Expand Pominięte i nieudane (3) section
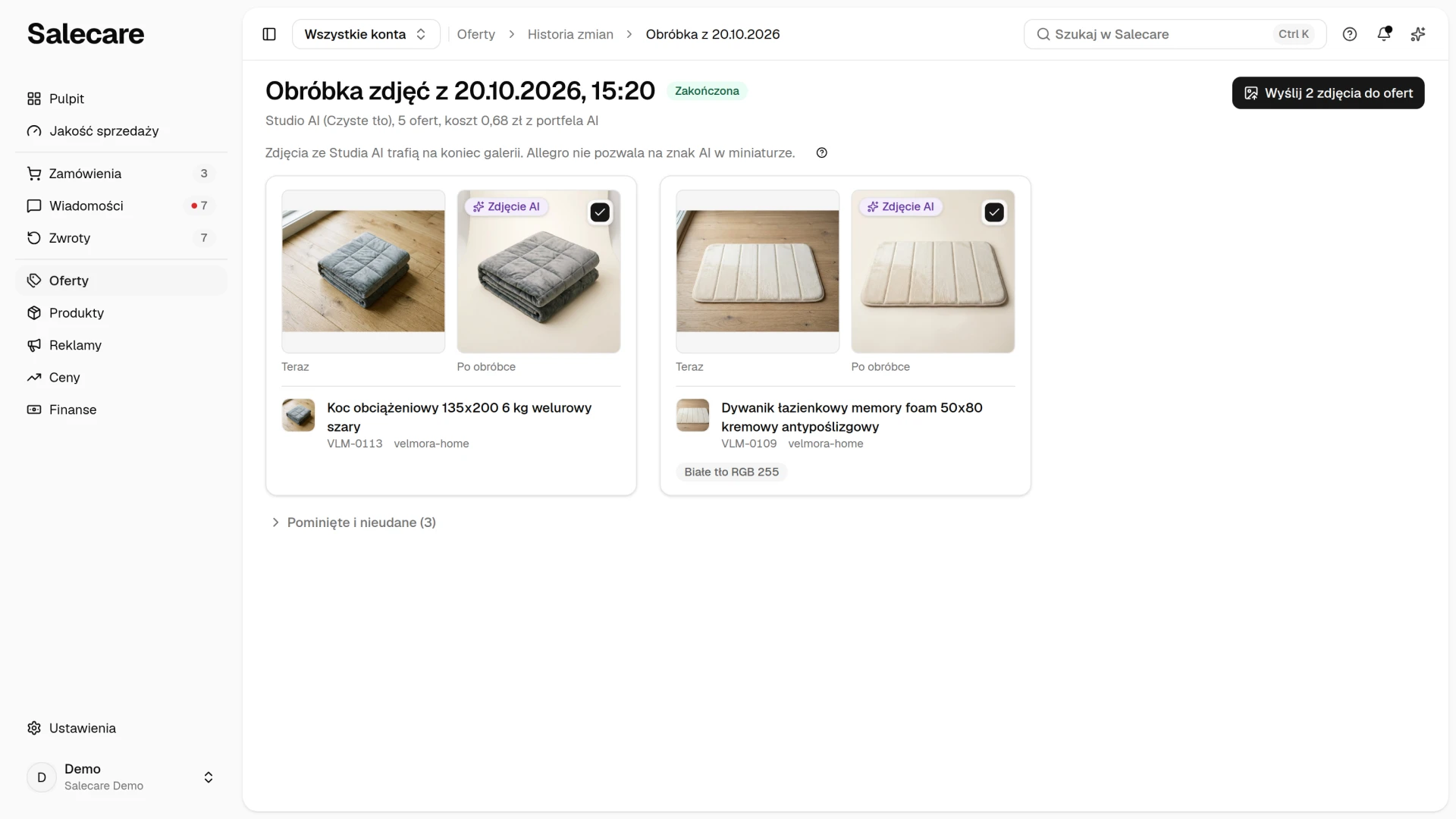The width and height of the screenshot is (1456, 819). click(x=353, y=522)
